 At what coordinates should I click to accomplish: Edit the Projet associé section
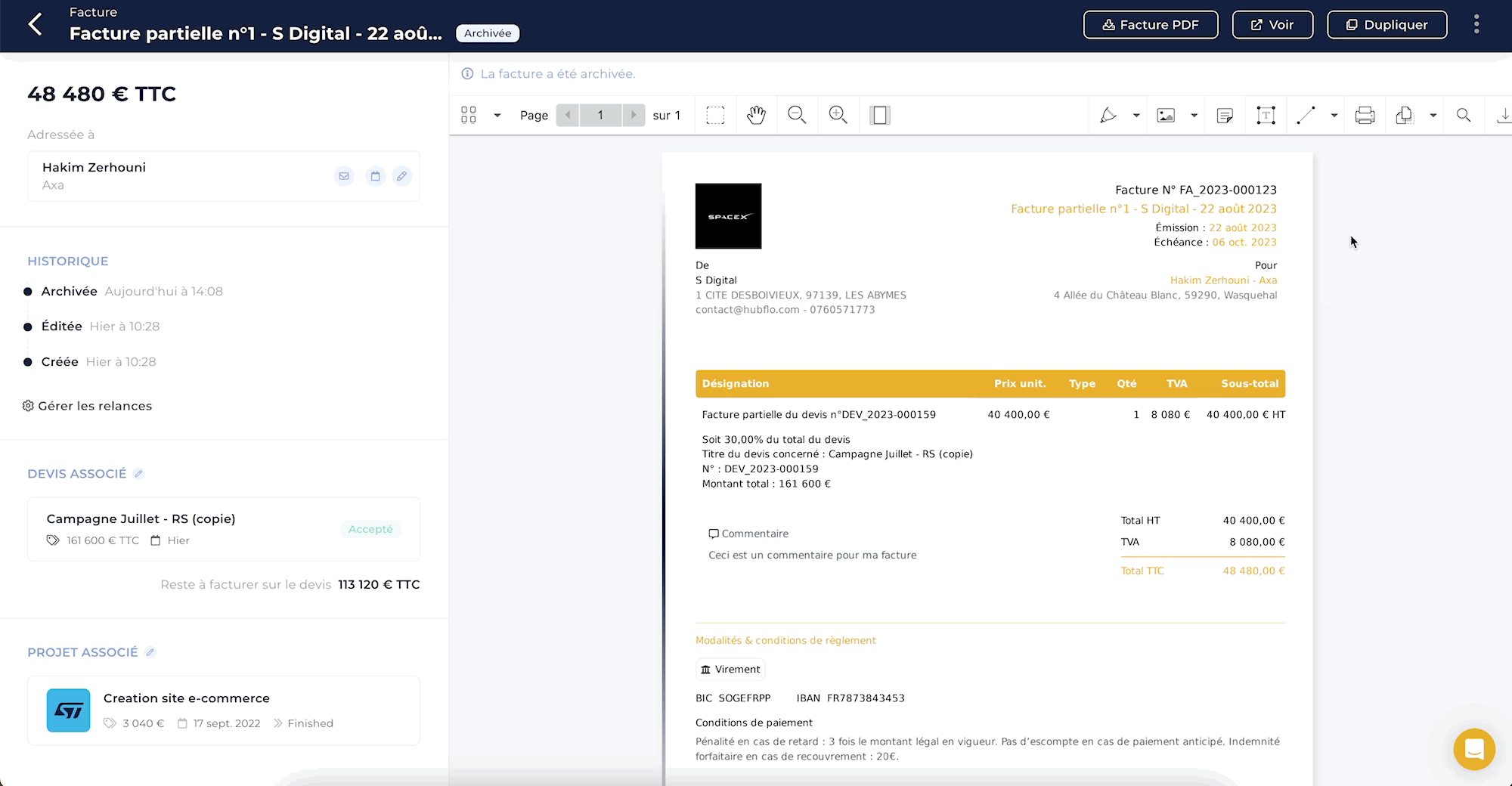coord(150,652)
